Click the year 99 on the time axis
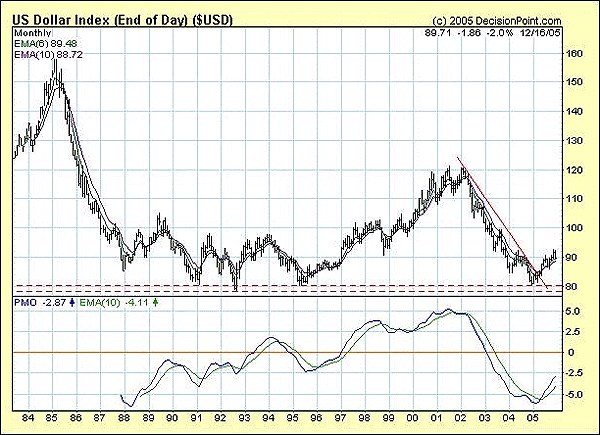Image resolution: width=600 pixels, height=435 pixels. (x=389, y=417)
